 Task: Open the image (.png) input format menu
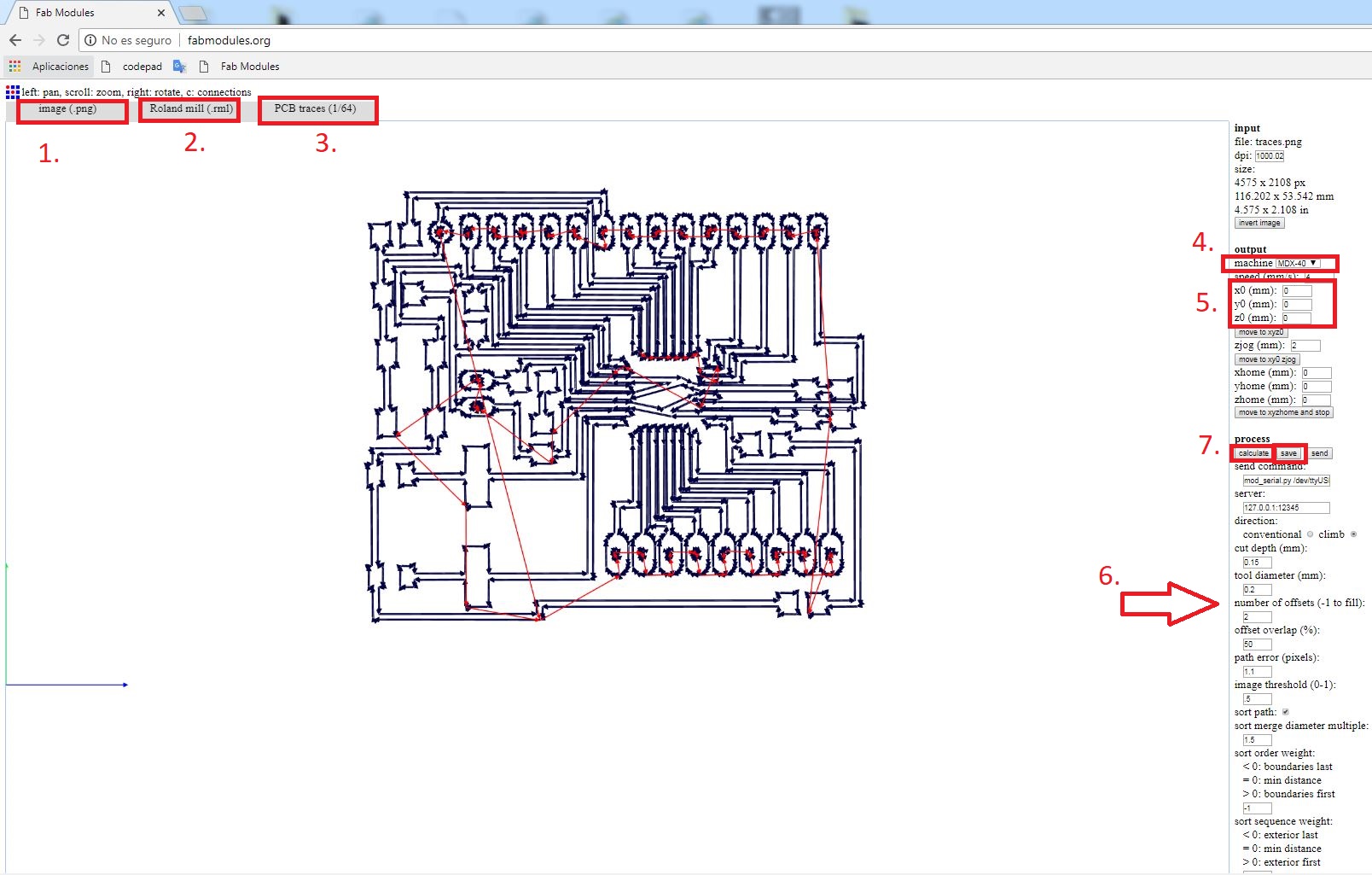[x=67, y=109]
